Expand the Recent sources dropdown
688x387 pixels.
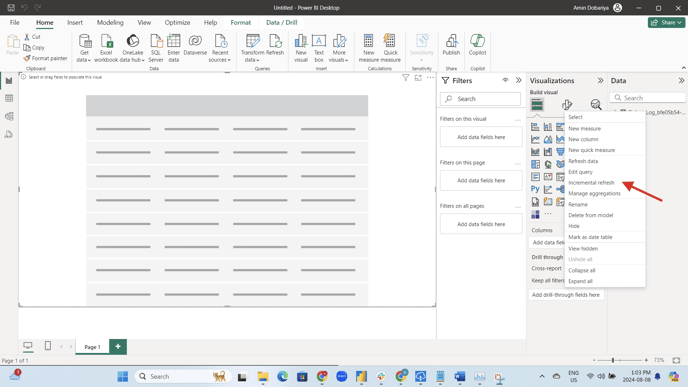220,48
